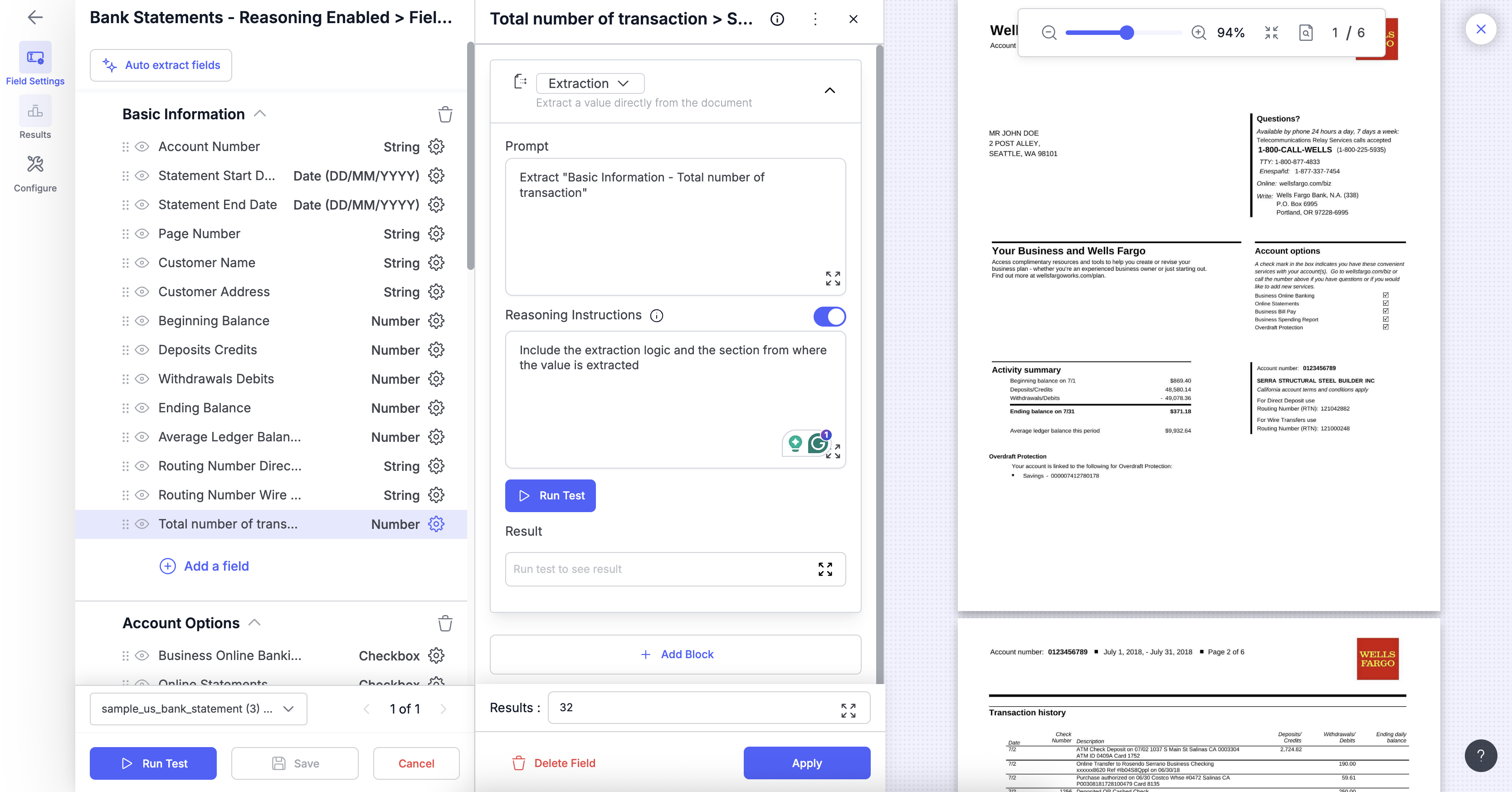Screen dimensions: 1512x792
Task: Adjust the document zoom slider
Action: point(1126,33)
